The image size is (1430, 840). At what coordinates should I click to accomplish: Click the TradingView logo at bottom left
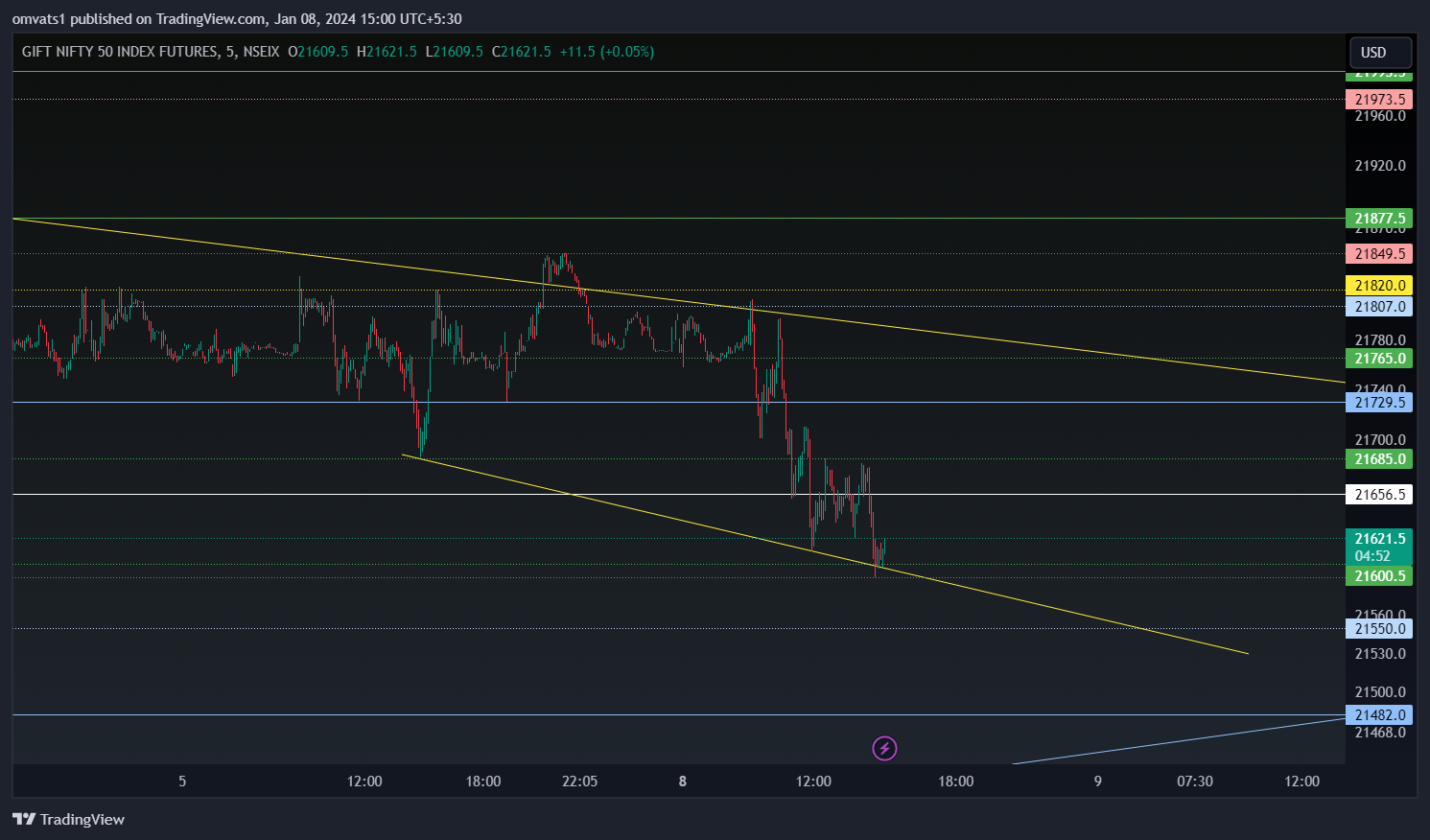pyautogui.click(x=68, y=819)
